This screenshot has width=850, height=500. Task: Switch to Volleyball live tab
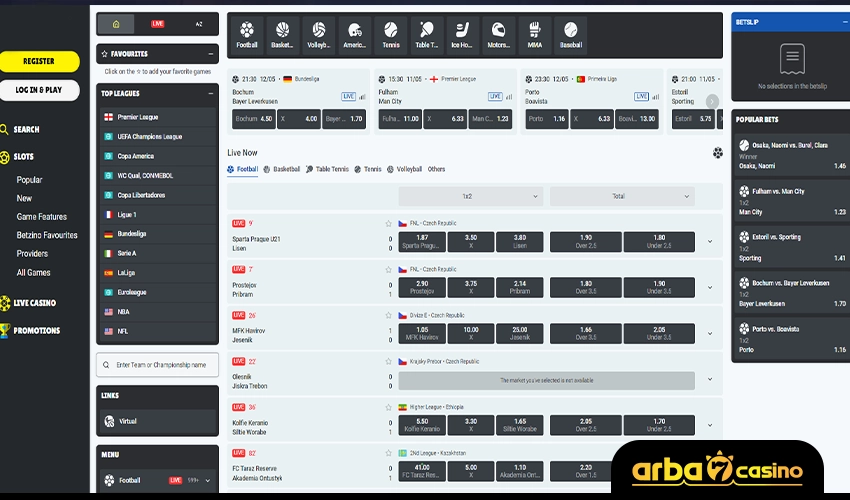click(404, 170)
